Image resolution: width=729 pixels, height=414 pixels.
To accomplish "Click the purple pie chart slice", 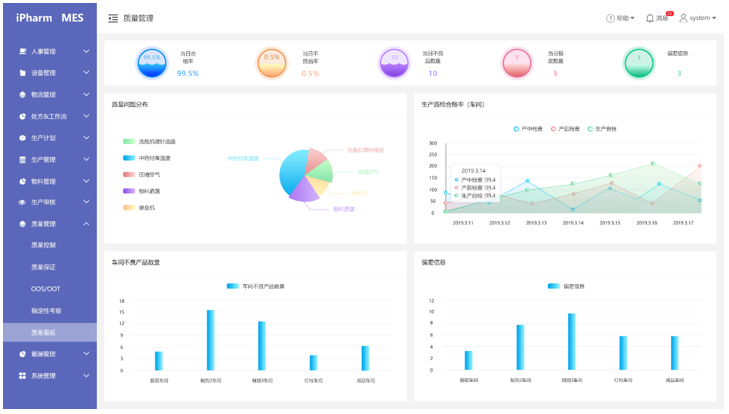I will 303,190.
